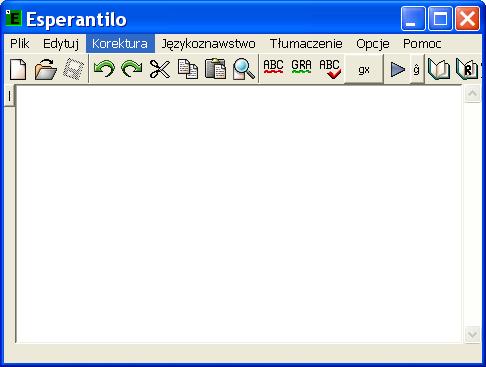The width and height of the screenshot is (486, 367).
Task: Open the Plik menu
Action: pos(20,44)
